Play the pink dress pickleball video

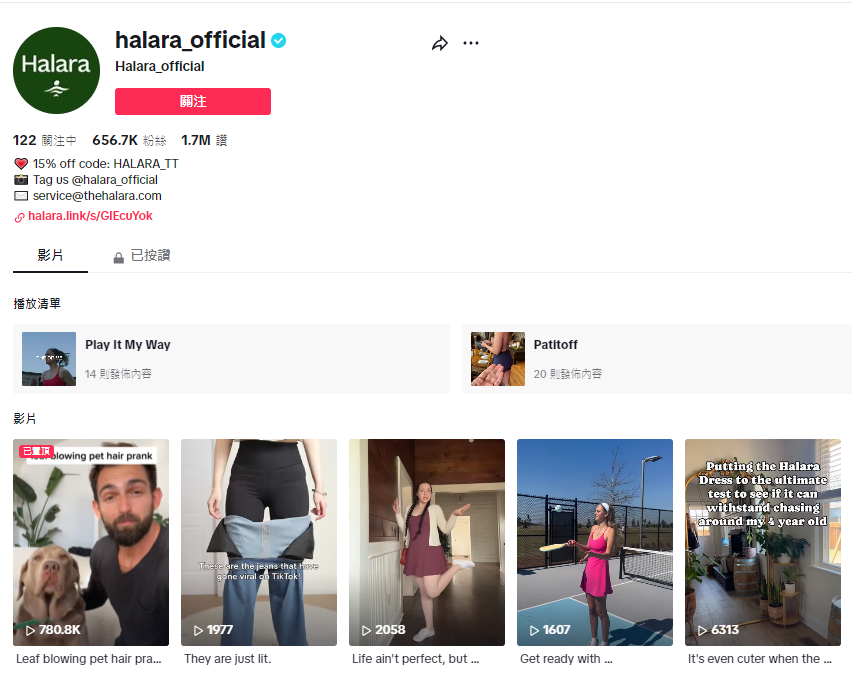(594, 542)
